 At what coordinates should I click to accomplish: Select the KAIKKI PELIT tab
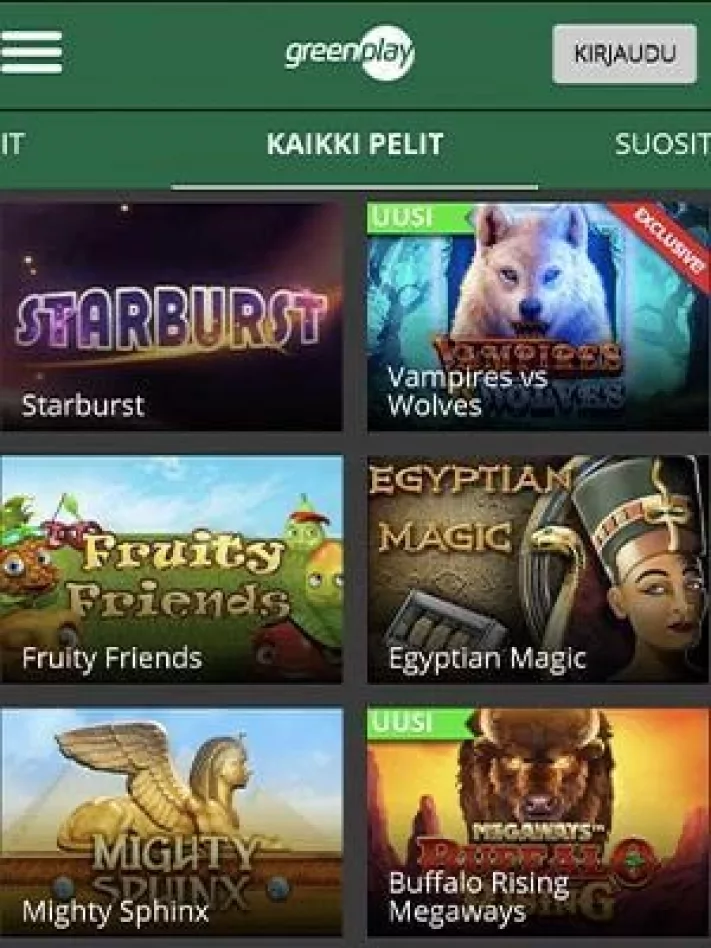click(355, 144)
